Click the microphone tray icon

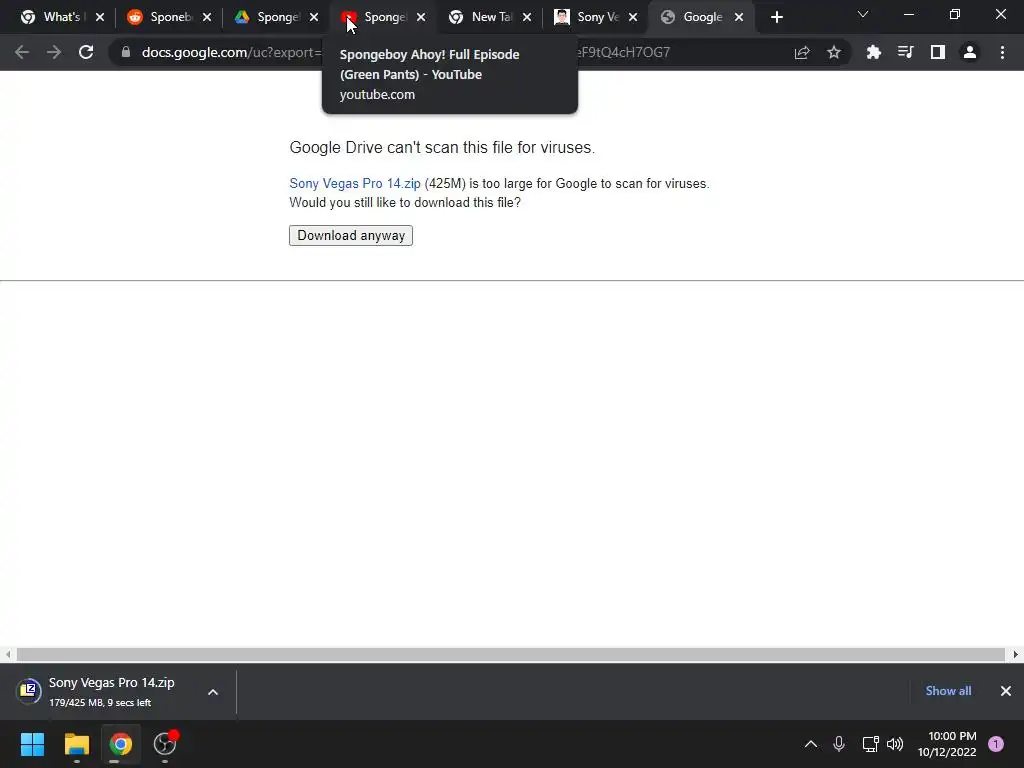[x=839, y=744]
